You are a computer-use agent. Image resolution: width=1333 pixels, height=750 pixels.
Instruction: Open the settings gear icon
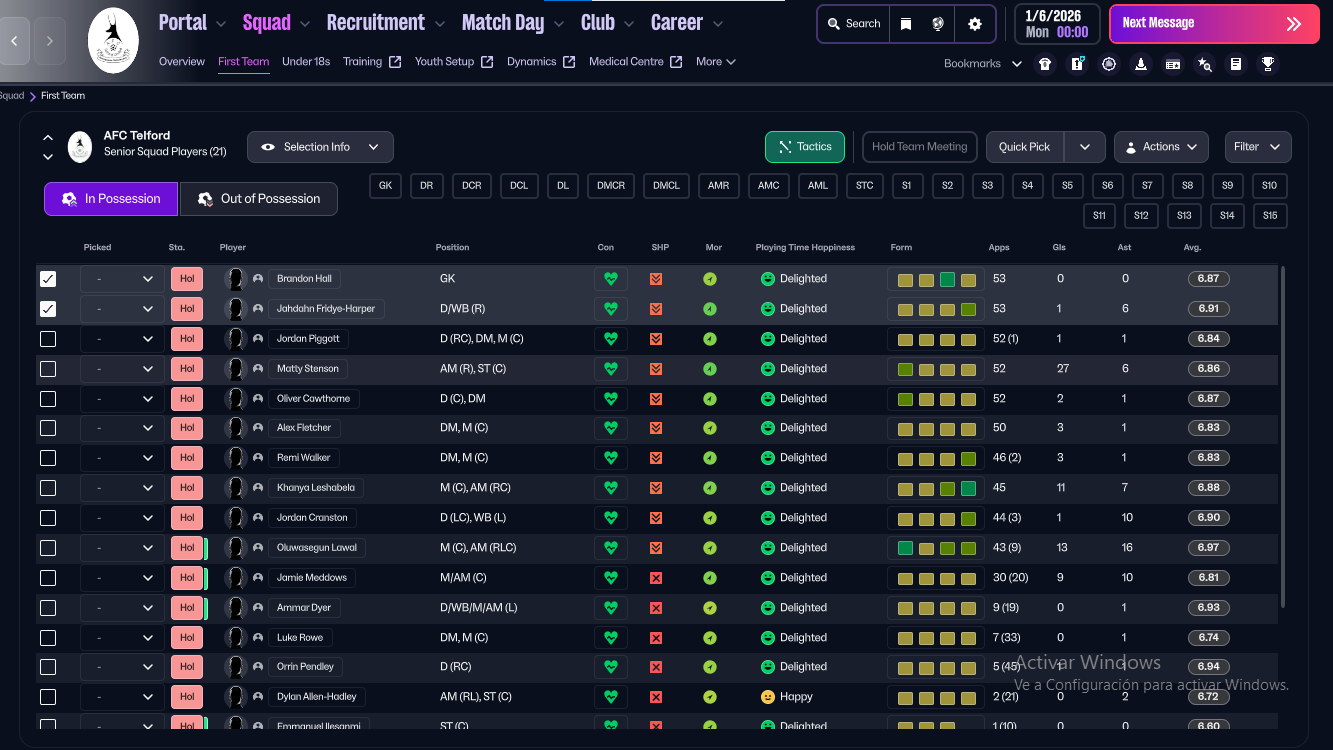(x=975, y=24)
